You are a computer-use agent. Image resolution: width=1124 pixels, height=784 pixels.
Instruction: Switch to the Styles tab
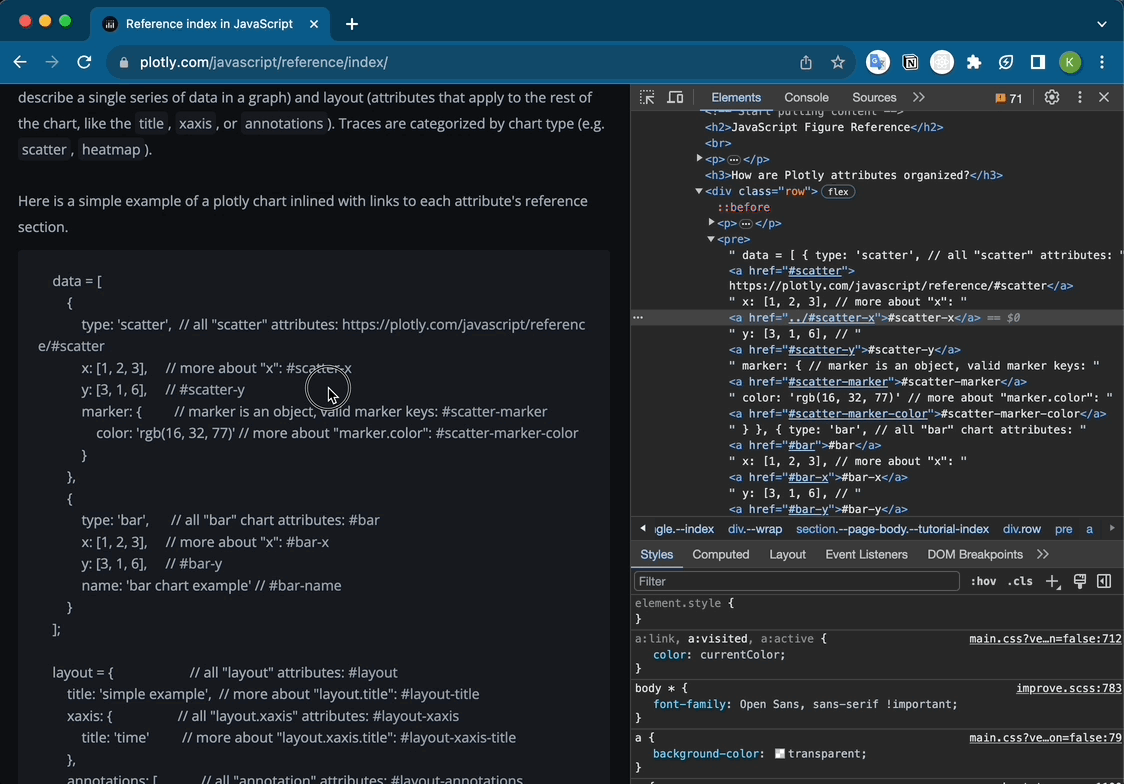(656, 555)
